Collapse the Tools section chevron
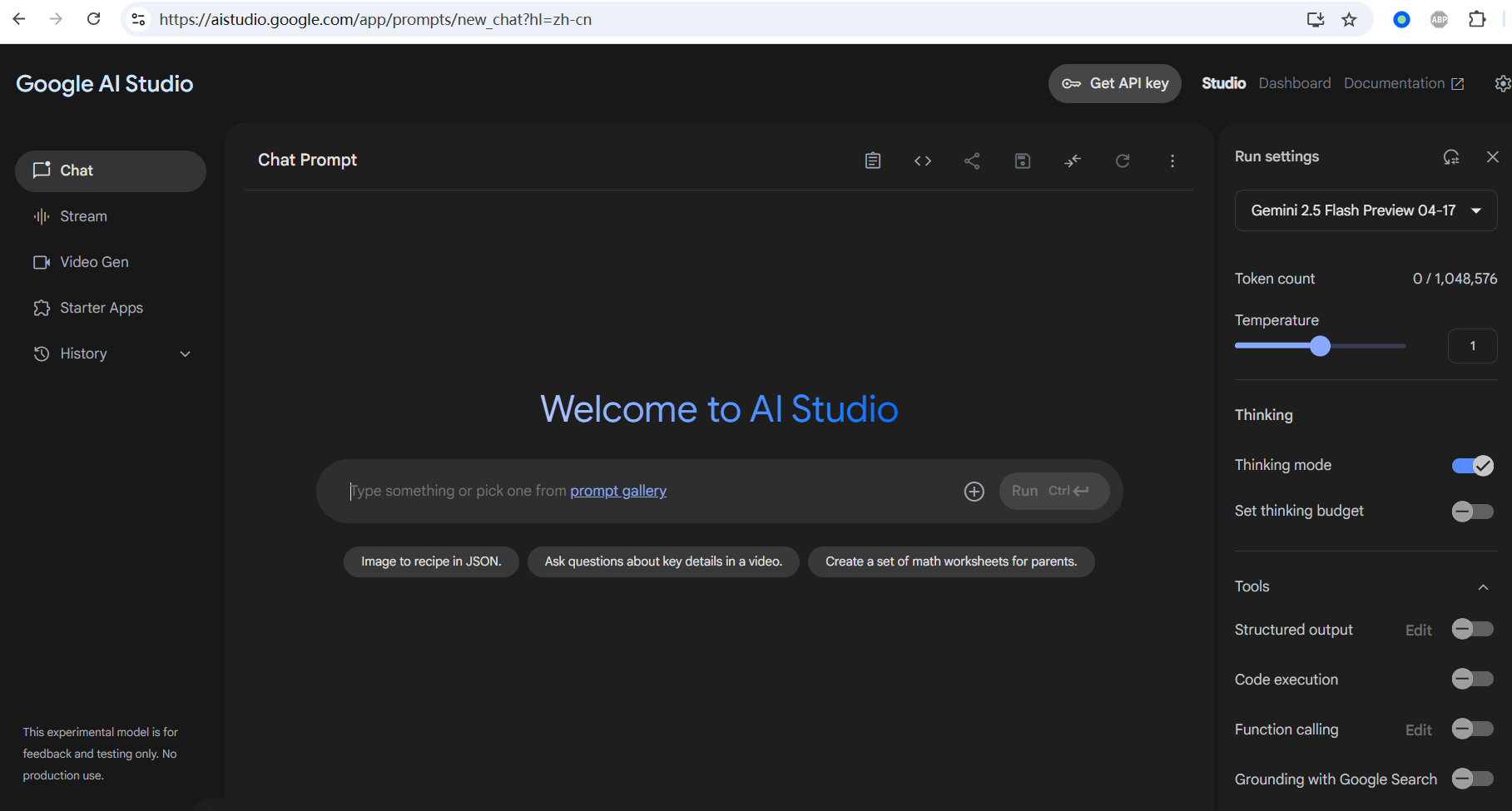This screenshot has height=811, width=1512. tap(1483, 587)
